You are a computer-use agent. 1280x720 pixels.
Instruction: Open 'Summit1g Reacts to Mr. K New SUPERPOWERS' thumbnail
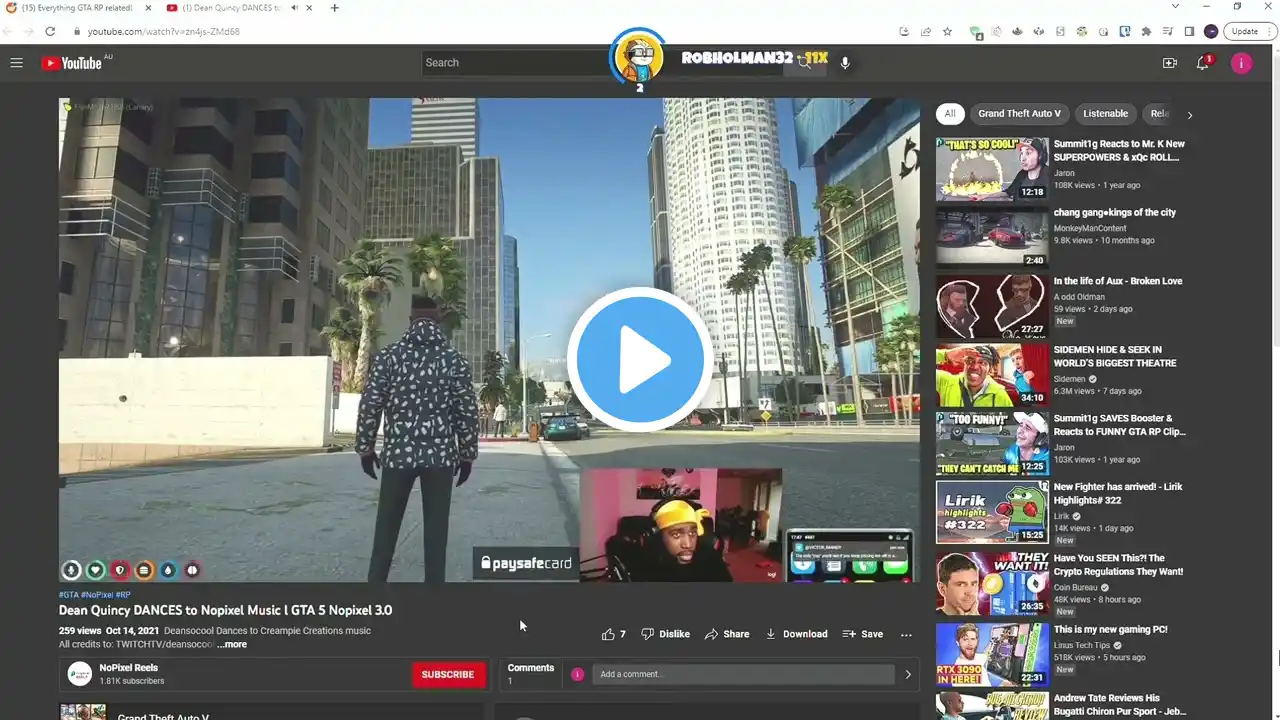[992, 169]
